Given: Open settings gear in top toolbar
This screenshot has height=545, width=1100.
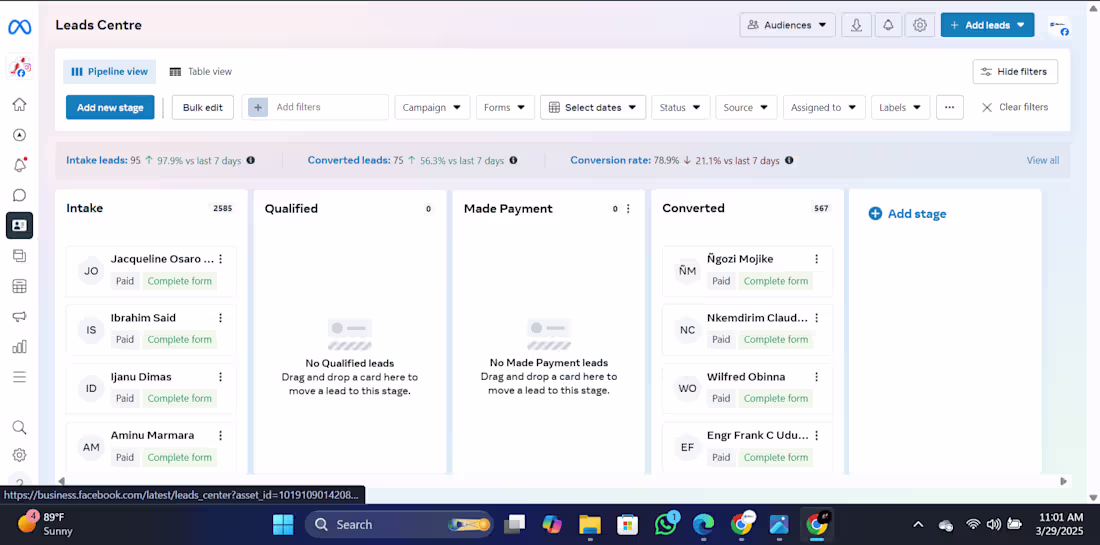Looking at the screenshot, I should coord(920,25).
